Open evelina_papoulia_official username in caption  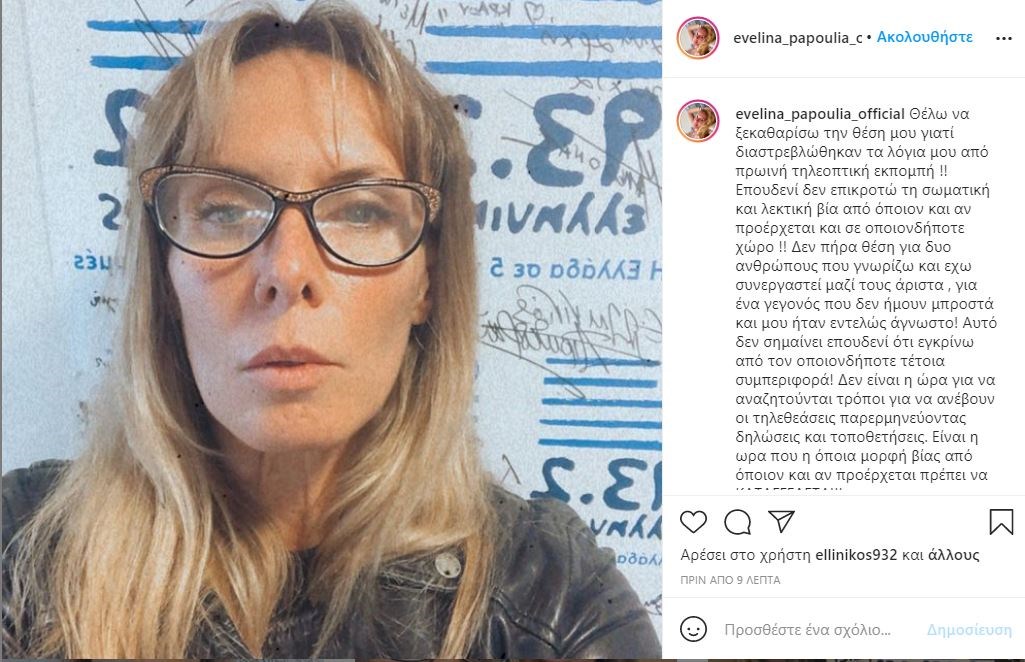click(x=820, y=114)
